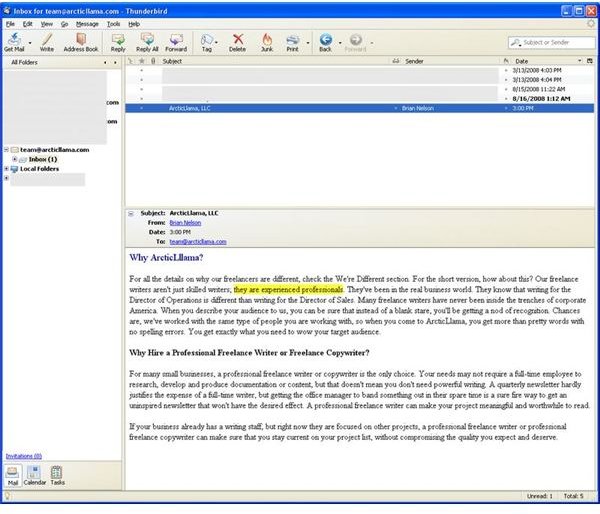Viewport: 600px width, 514px height.
Task: Open the column picker icon
Action: click(x=590, y=61)
